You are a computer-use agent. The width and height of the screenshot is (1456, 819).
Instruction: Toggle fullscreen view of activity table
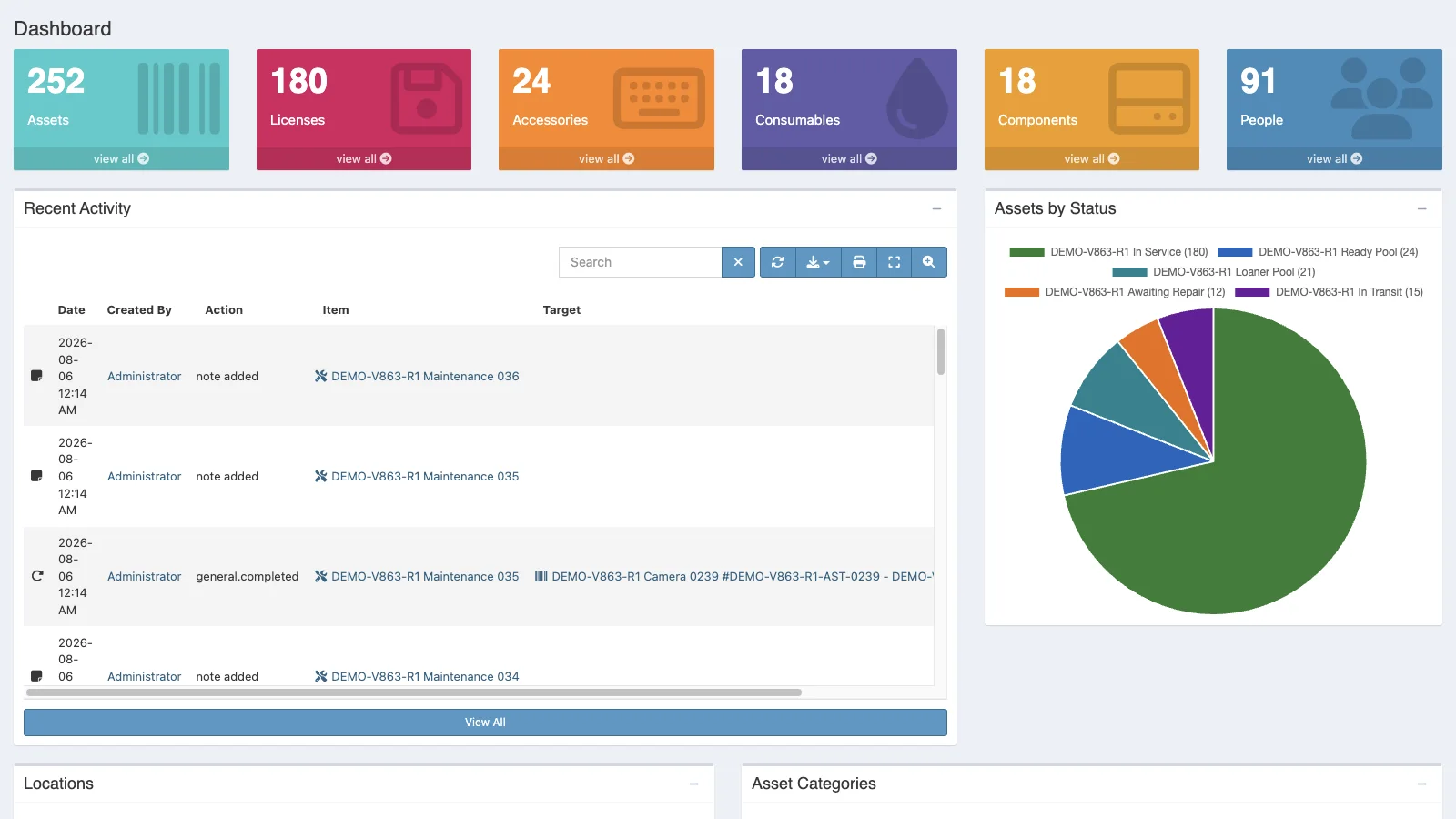[x=894, y=262]
